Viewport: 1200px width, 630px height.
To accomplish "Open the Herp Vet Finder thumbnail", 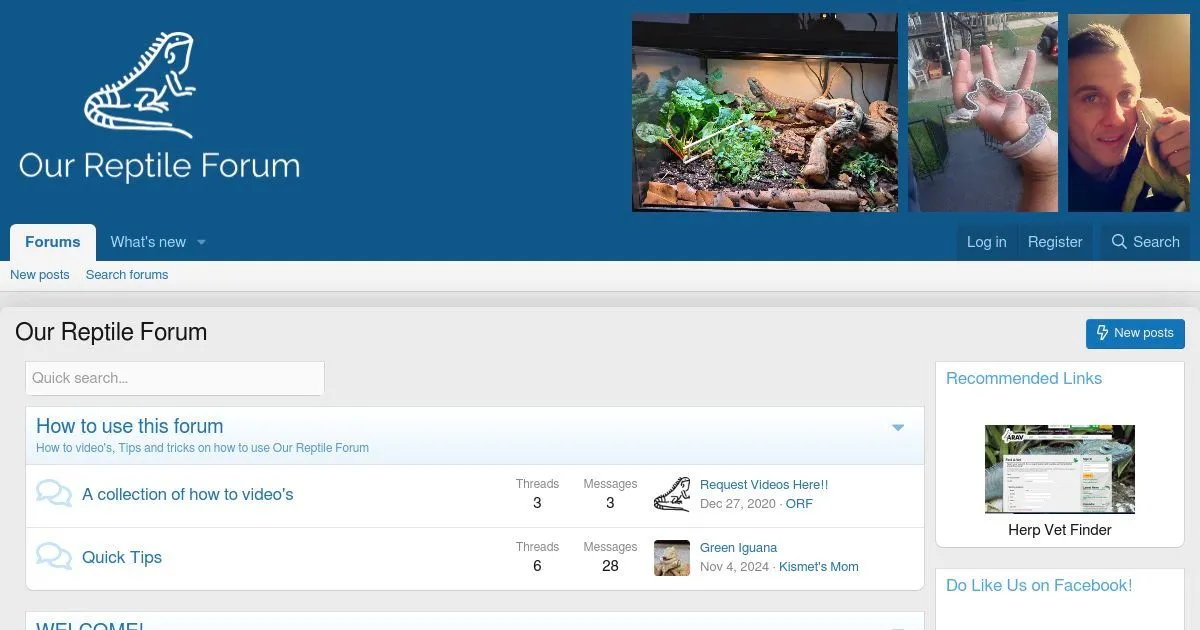I will tap(1059, 469).
